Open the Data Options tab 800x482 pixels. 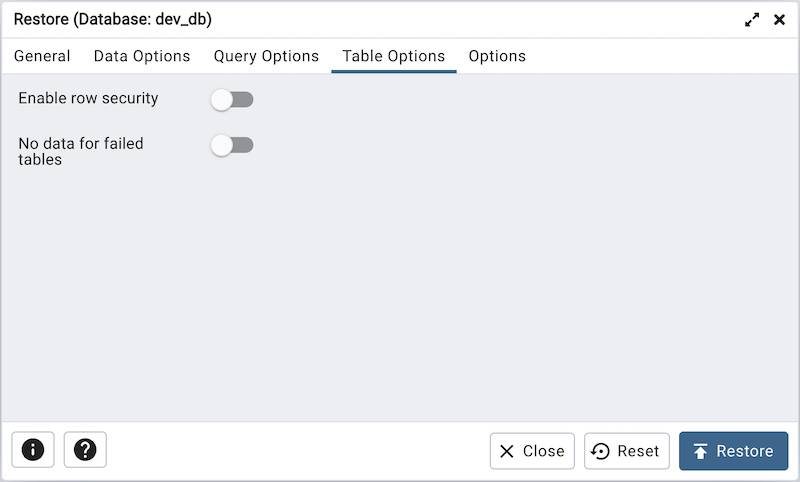click(142, 56)
